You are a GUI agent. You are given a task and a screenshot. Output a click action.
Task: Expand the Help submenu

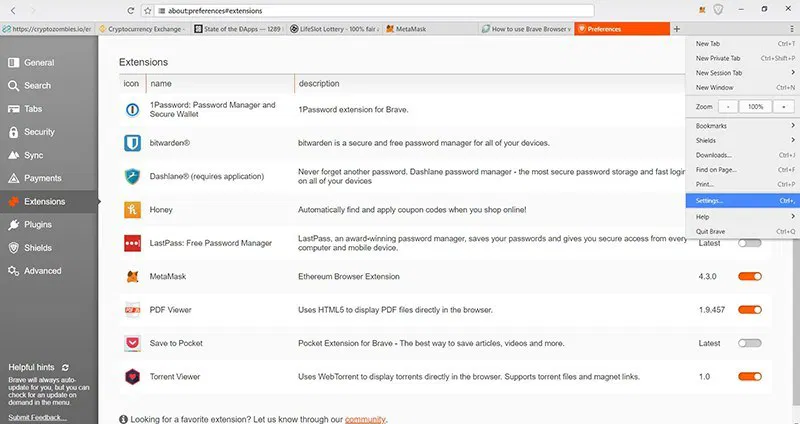(x=743, y=217)
